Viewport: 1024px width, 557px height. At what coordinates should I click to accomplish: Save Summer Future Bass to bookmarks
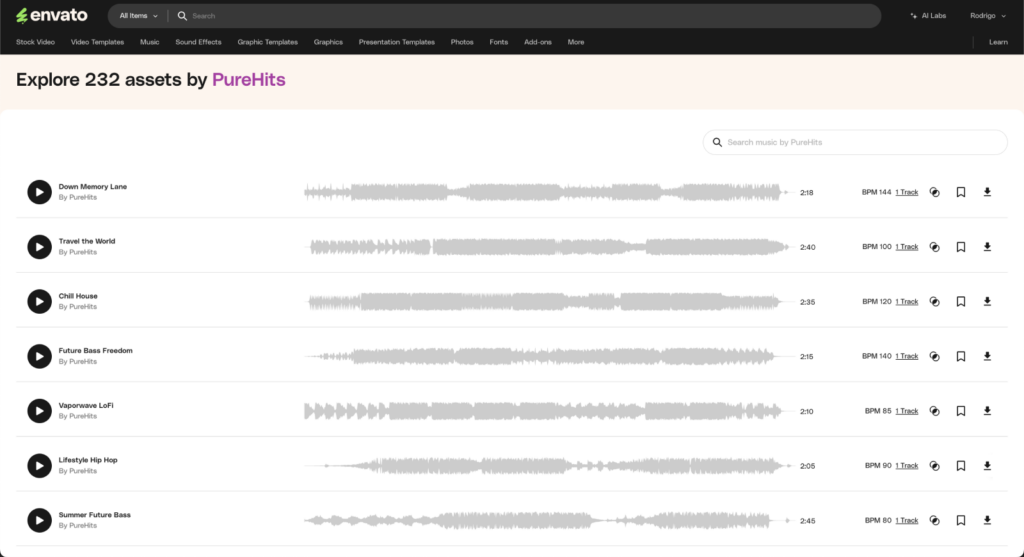[x=960, y=520]
